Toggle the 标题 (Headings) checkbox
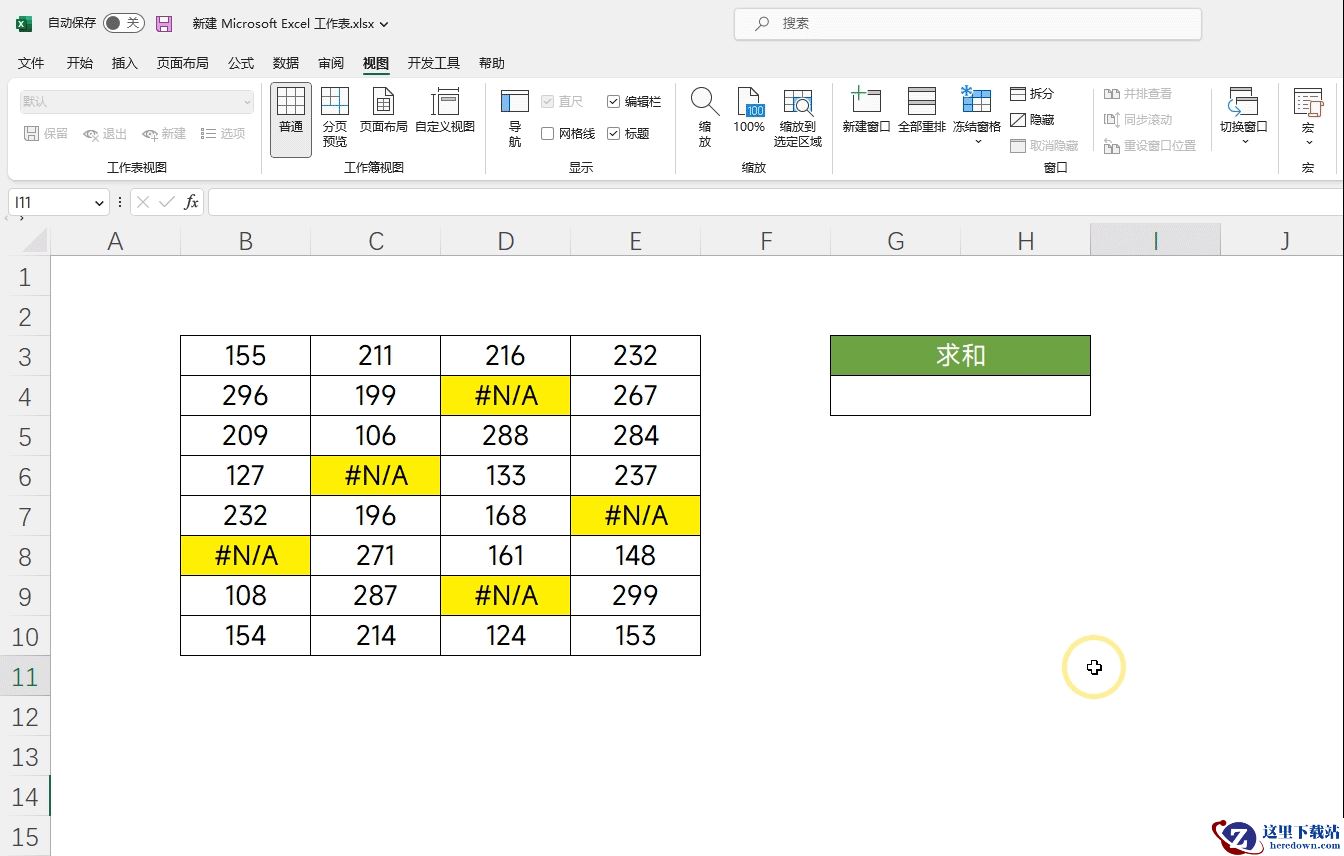The image size is (1344, 856). pyautogui.click(x=613, y=134)
